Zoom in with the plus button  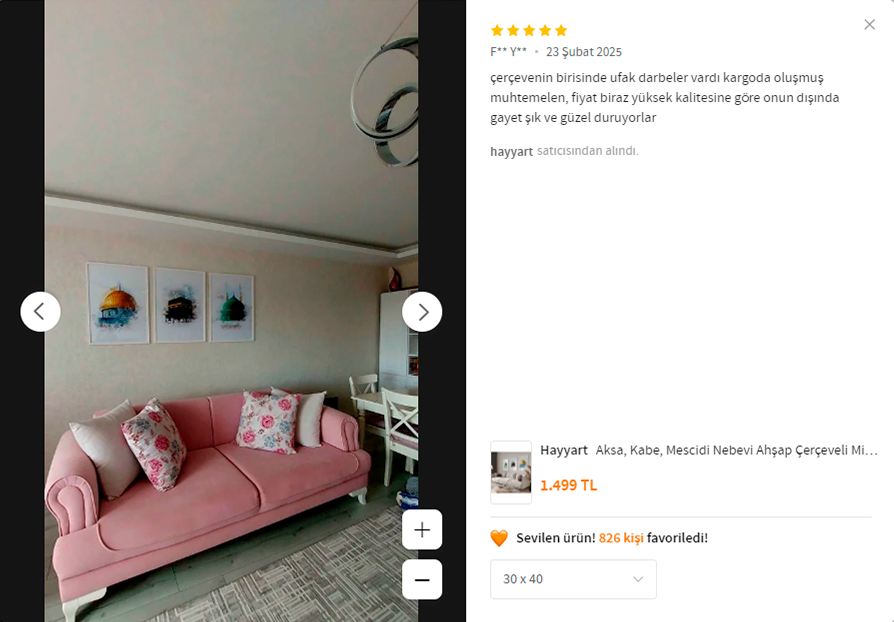422,530
